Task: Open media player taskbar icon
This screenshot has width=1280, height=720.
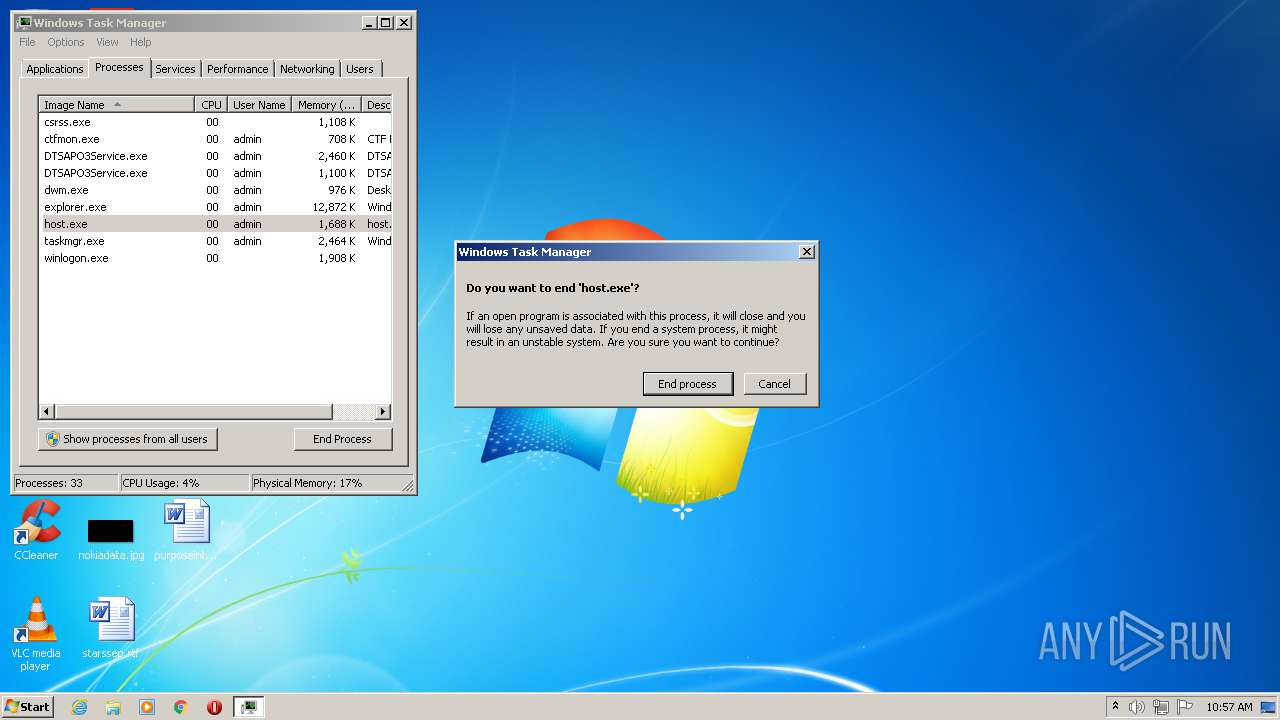Action: coord(147,707)
